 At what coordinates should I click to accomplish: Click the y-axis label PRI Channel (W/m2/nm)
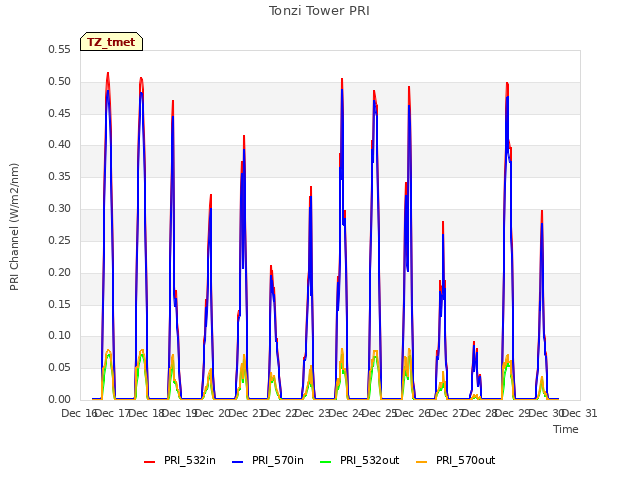14,227
